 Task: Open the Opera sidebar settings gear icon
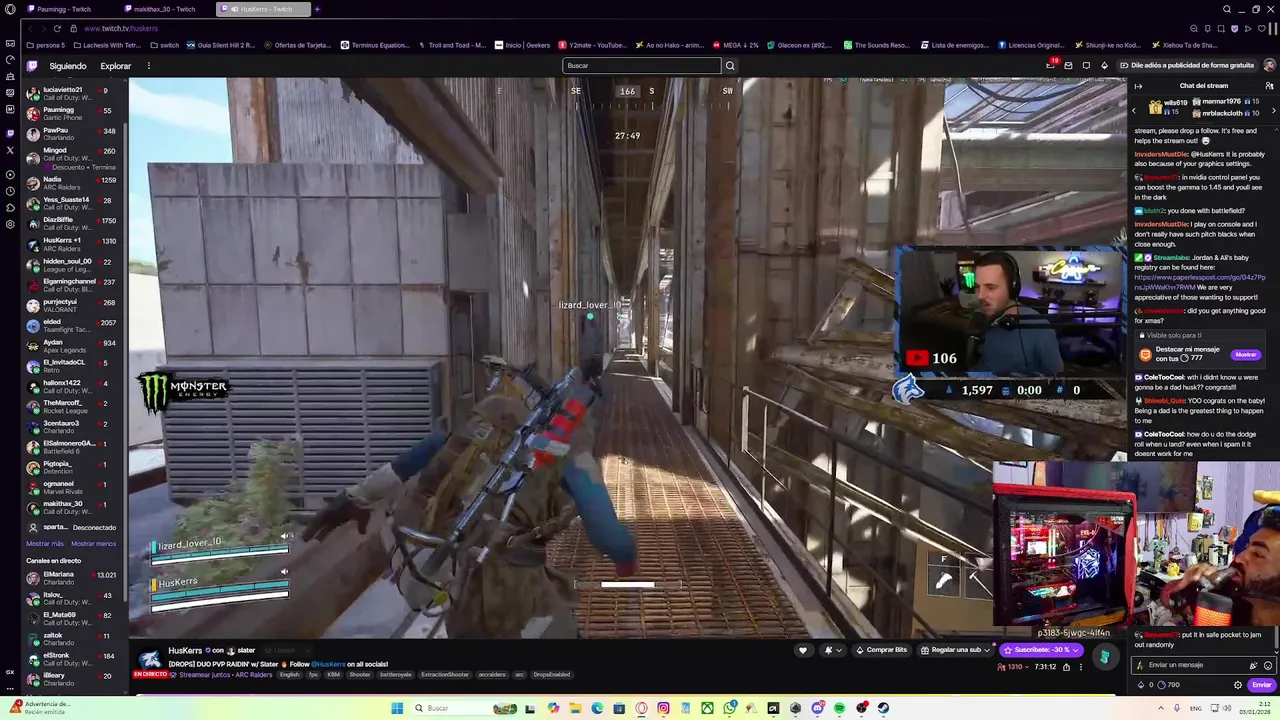pos(10,224)
